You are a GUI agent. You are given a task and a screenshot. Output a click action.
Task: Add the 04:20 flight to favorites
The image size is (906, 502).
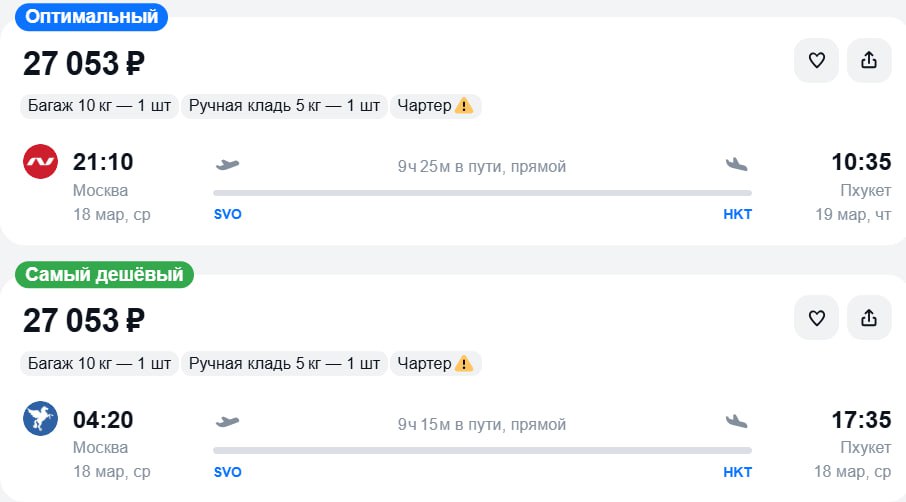[816, 318]
